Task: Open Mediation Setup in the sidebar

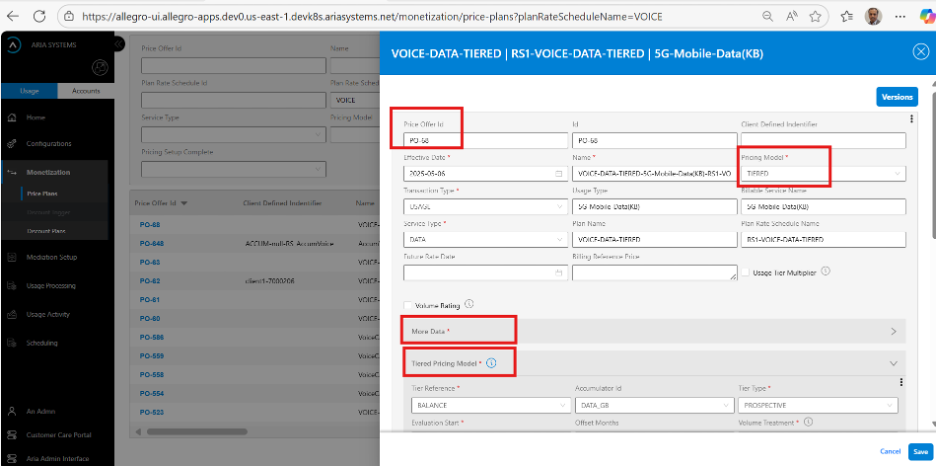Action: pyautogui.click(x=51, y=257)
